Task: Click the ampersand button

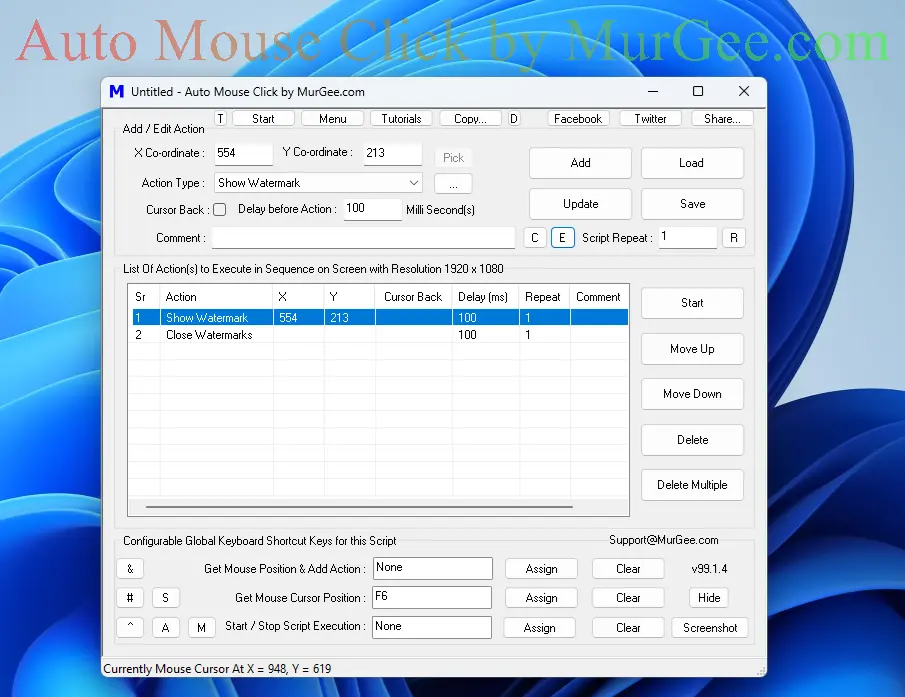Action: 130,569
